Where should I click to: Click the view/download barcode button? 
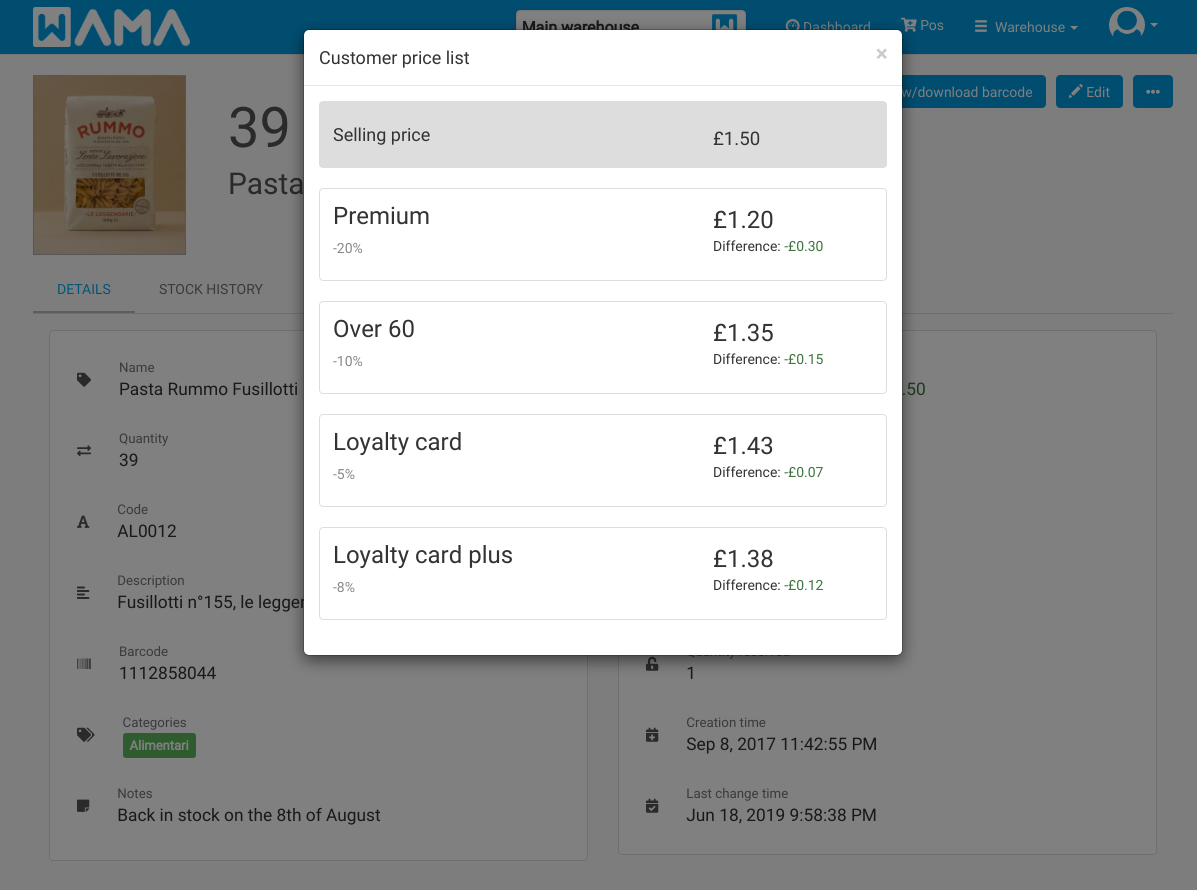(x=973, y=92)
